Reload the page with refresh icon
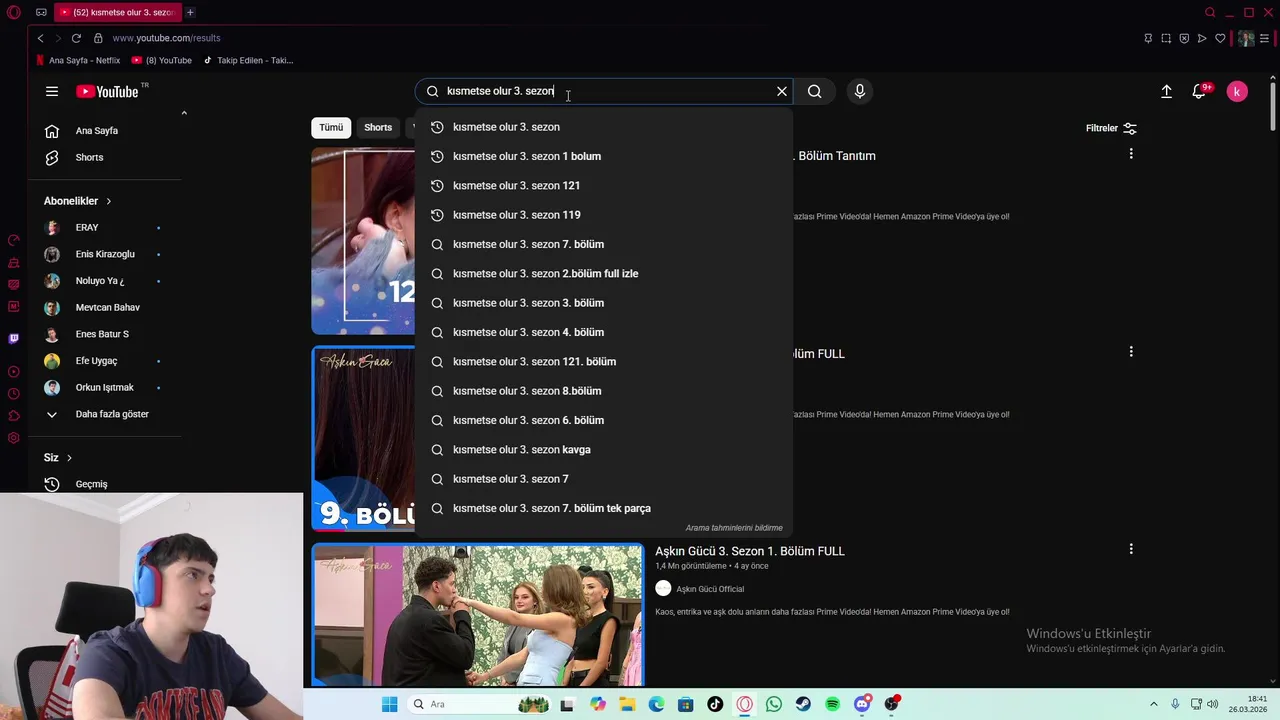 point(76,38)
